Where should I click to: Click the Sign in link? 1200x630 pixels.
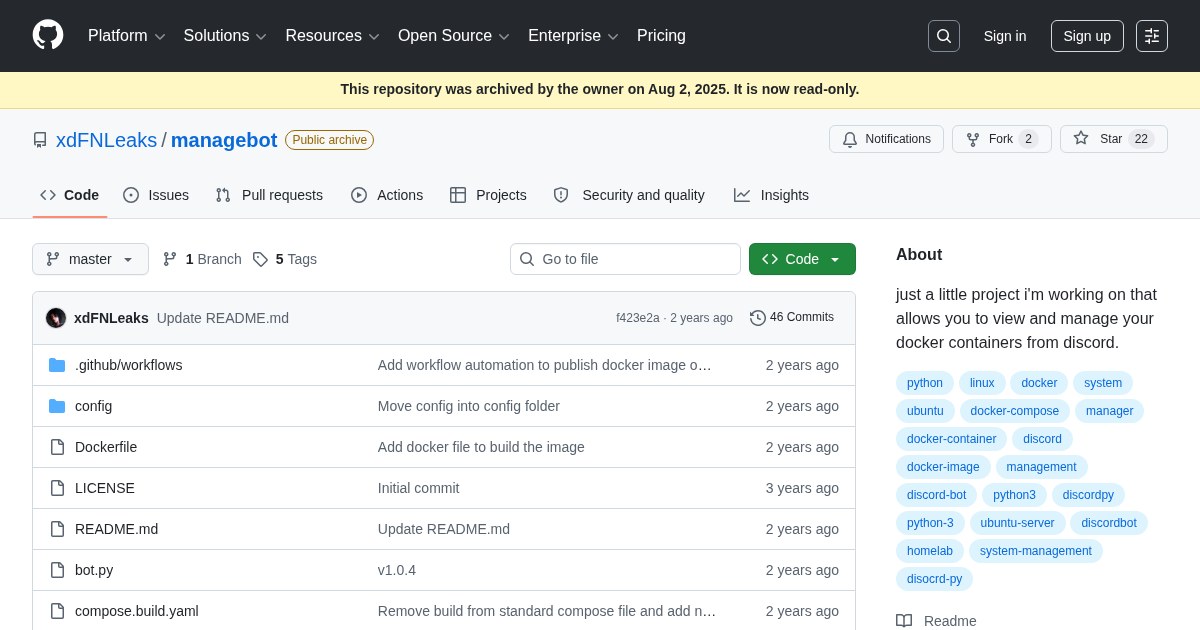pos(1005,36)
